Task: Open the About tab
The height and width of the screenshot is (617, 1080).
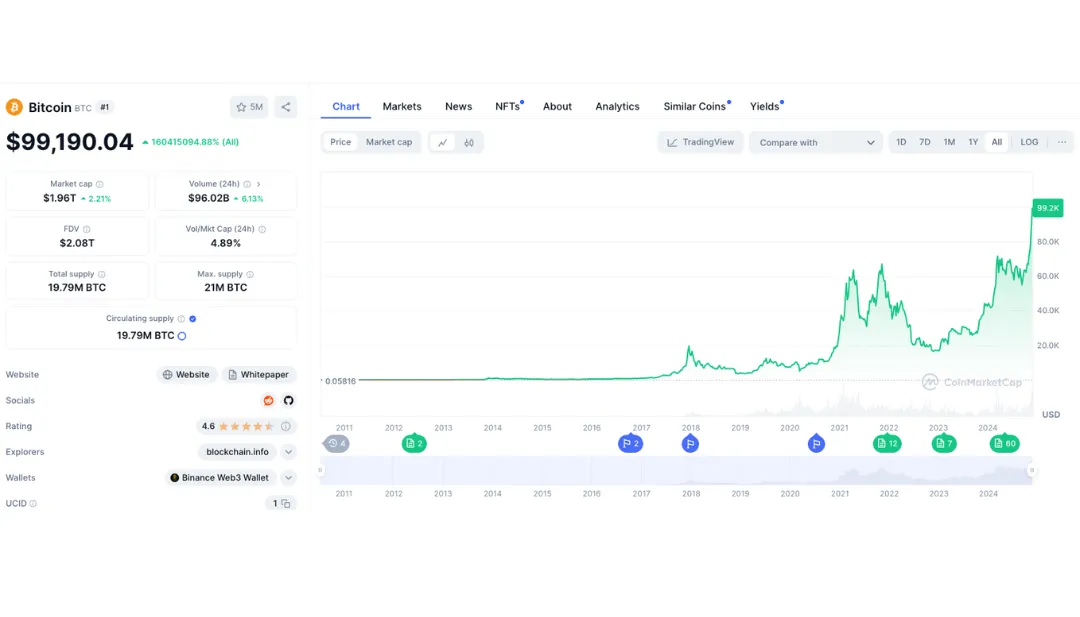Action: click(557, 107)
